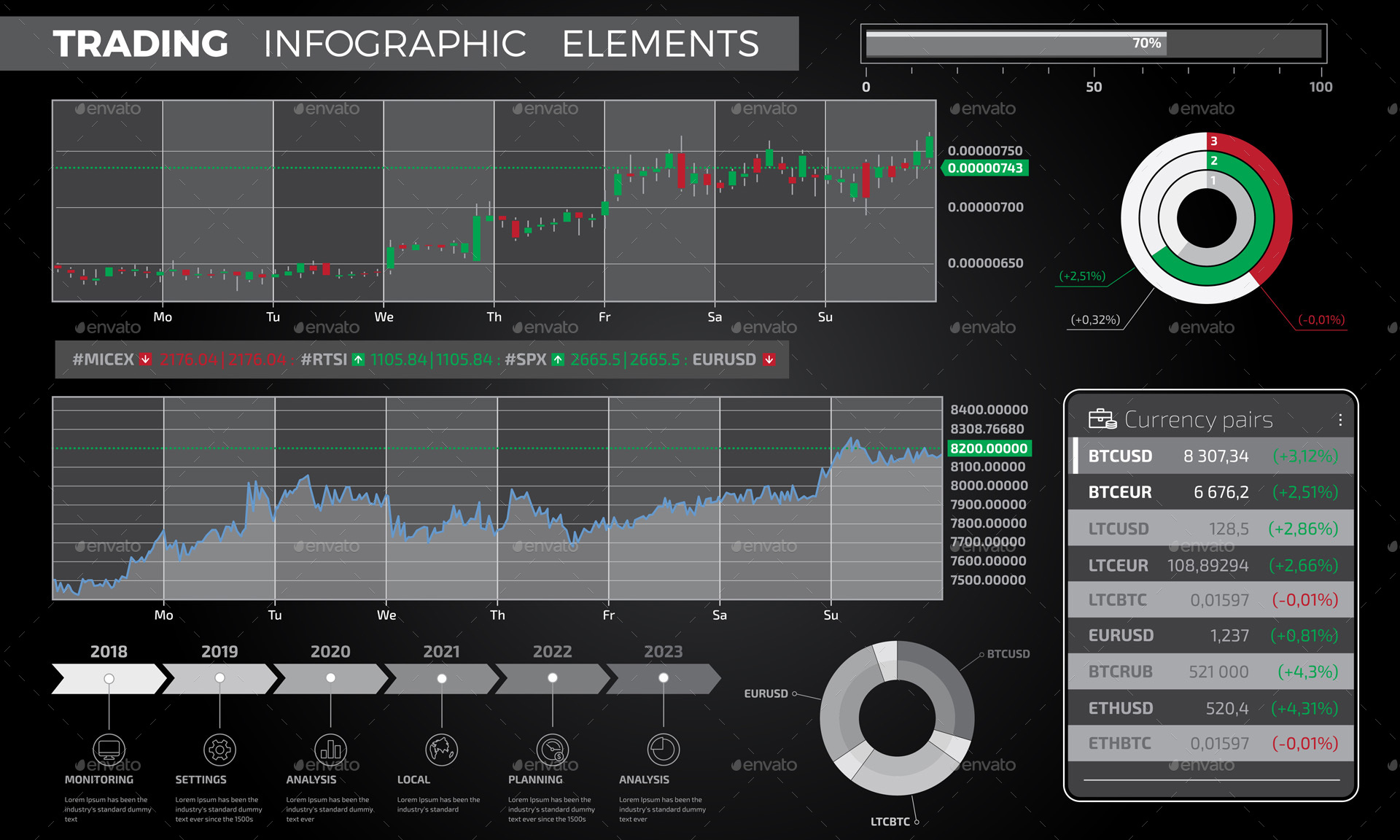Toggle the green up arrow beside #RTSI
This screenshot has width=1400, height=840.
[x=358, y=359]
